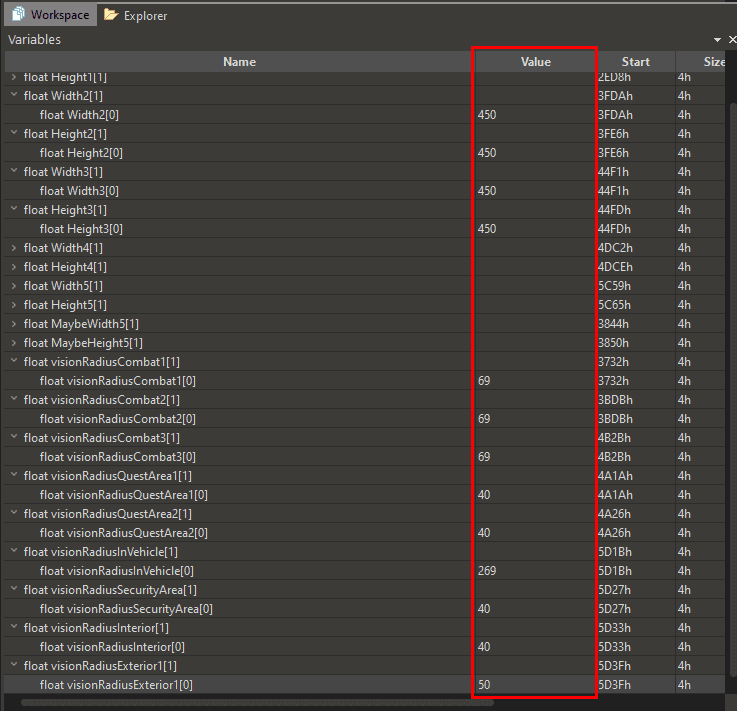Image resolution: width=737 pixels, height=711 pixels.
Task: Expand float Width4[1] node
Action: coord(14,248)
